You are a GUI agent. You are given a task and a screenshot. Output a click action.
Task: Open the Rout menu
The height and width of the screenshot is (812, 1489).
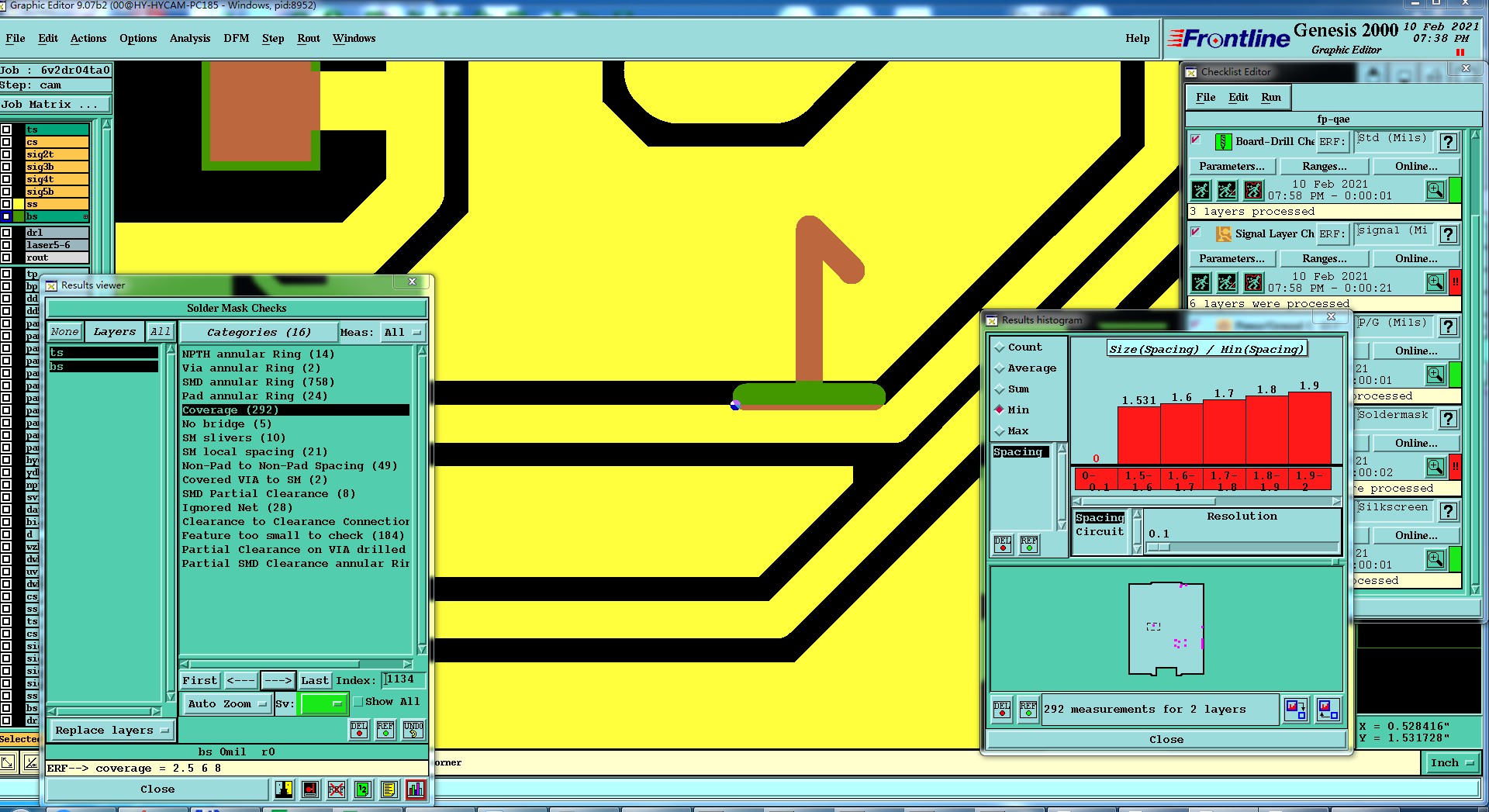[309, 39]
